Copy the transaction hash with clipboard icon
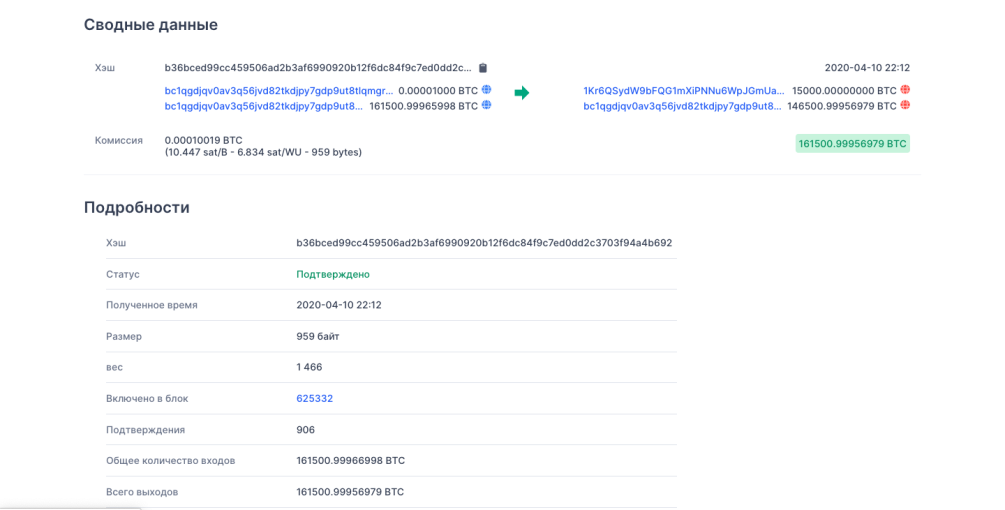The height and width of the screenshot is (510, 1005). (x=483, y=68)
